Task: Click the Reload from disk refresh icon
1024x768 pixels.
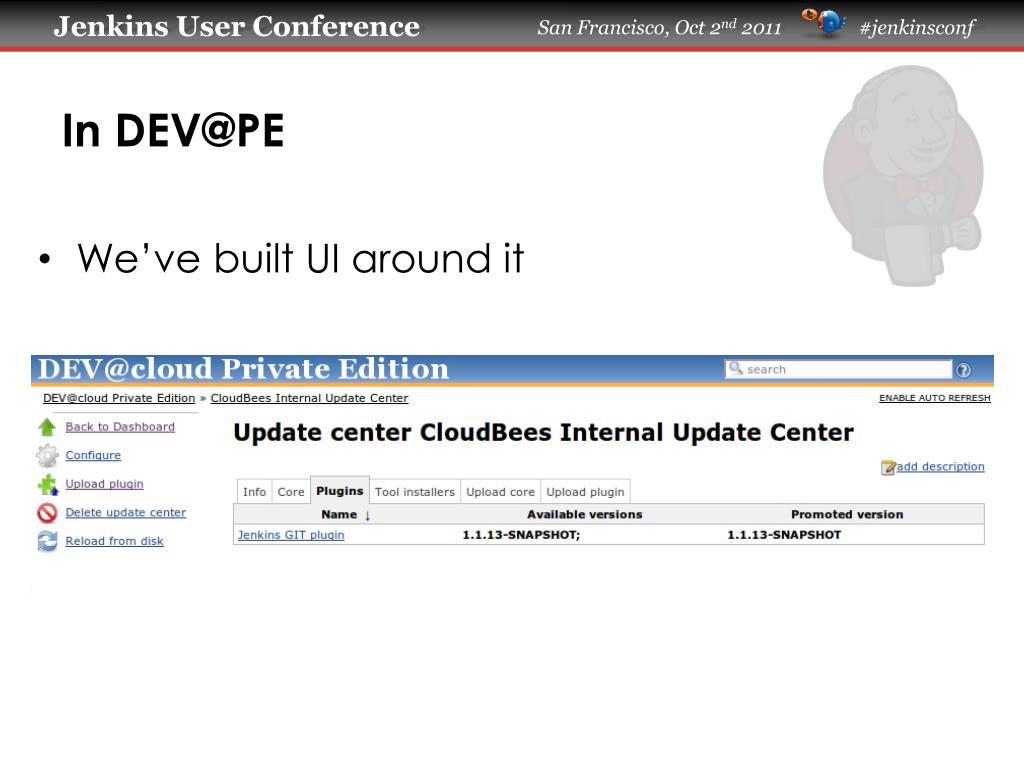Action: [x=47, y=541]
